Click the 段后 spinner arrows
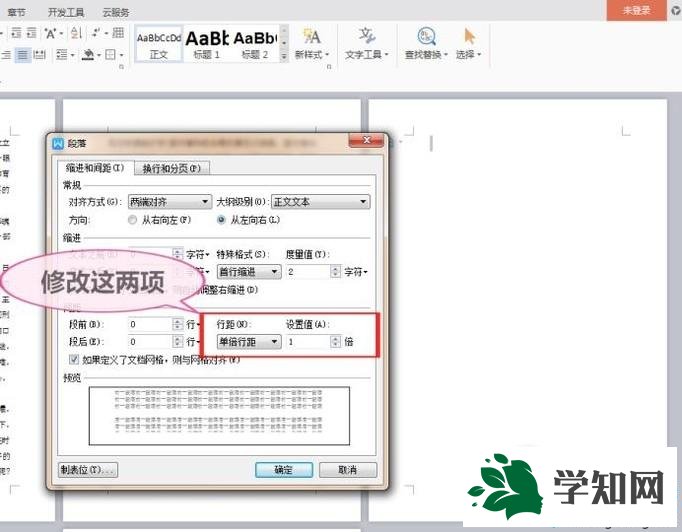This screenshot has width=682, height=532. point(177,342)
